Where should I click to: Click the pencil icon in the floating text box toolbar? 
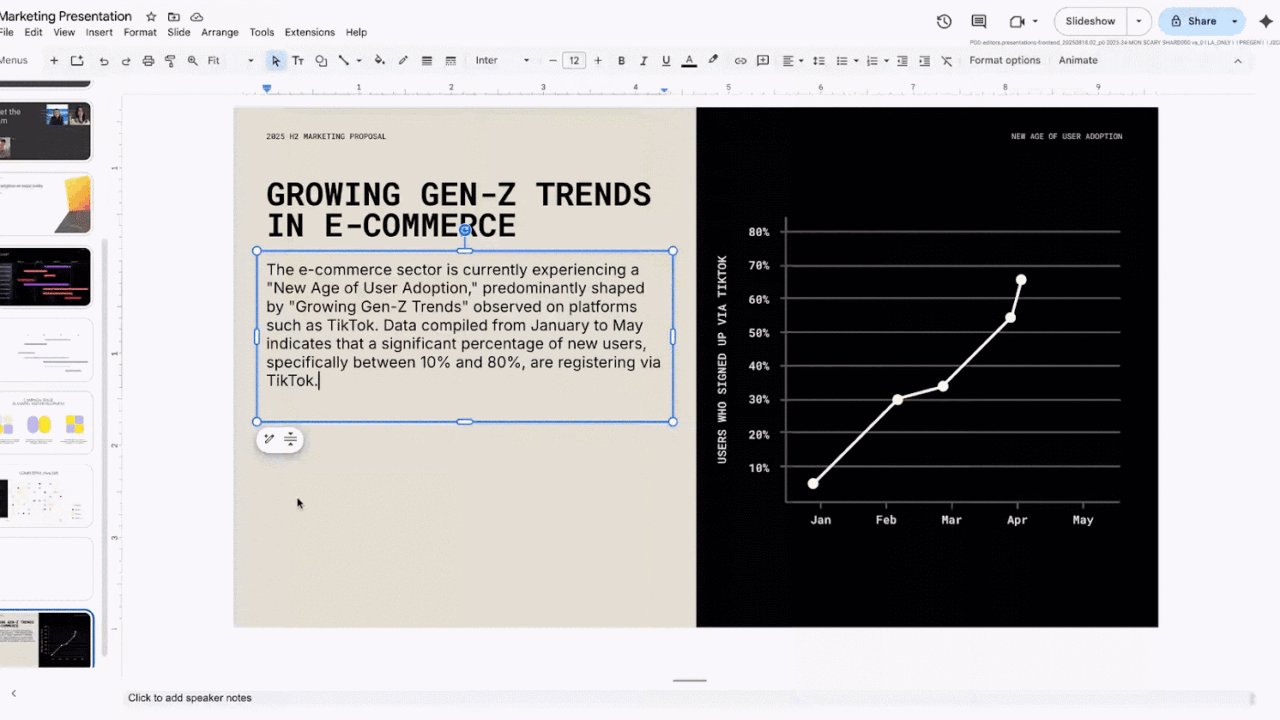[269, 439]
